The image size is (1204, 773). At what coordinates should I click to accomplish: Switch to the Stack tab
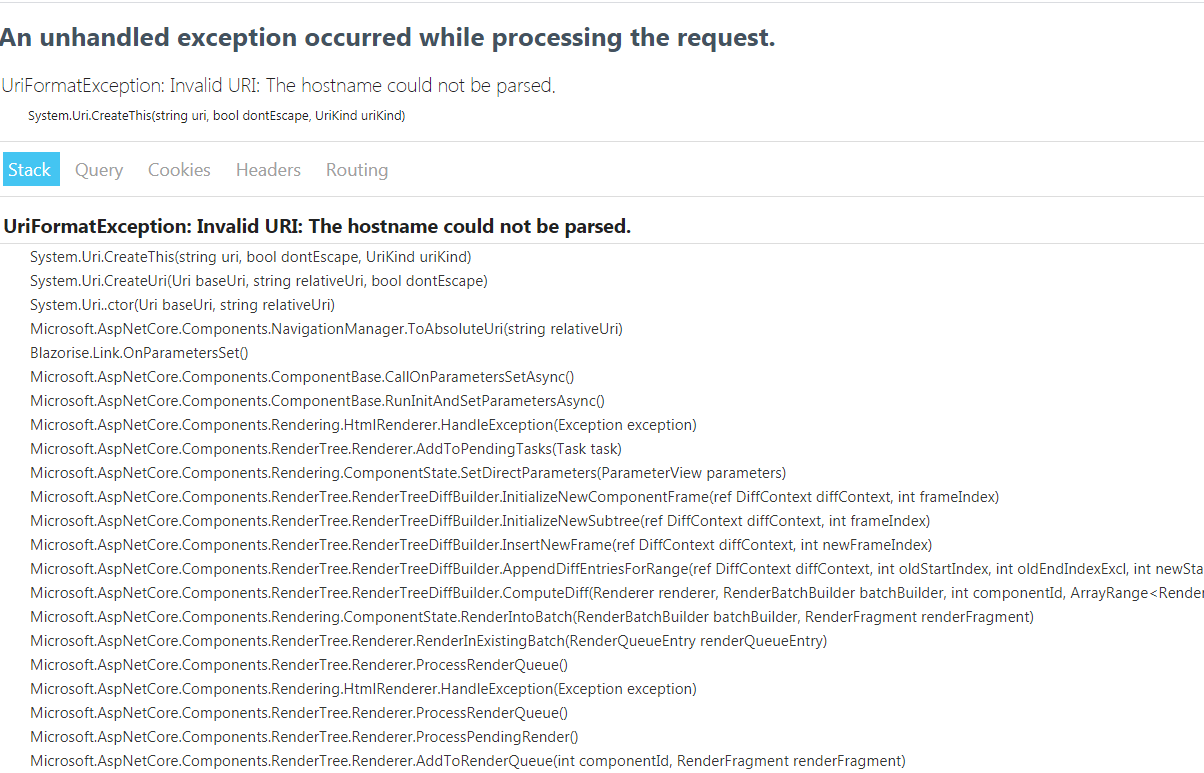click(30, 169)
